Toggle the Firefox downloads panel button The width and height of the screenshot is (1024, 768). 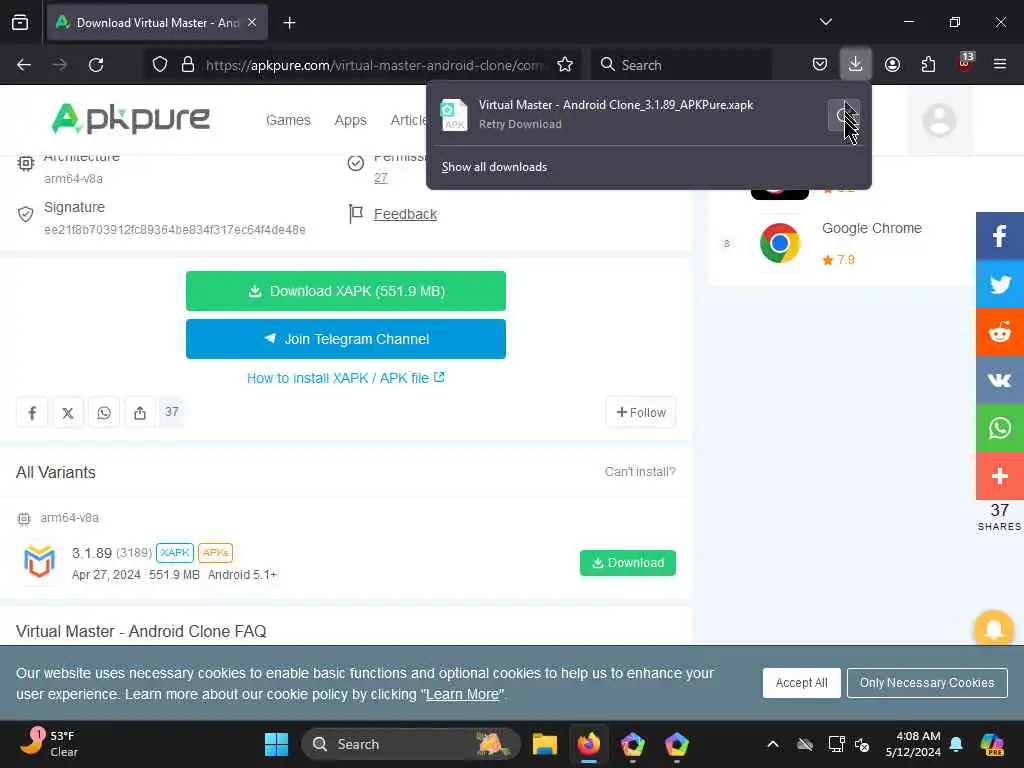[x=856, y=64]
